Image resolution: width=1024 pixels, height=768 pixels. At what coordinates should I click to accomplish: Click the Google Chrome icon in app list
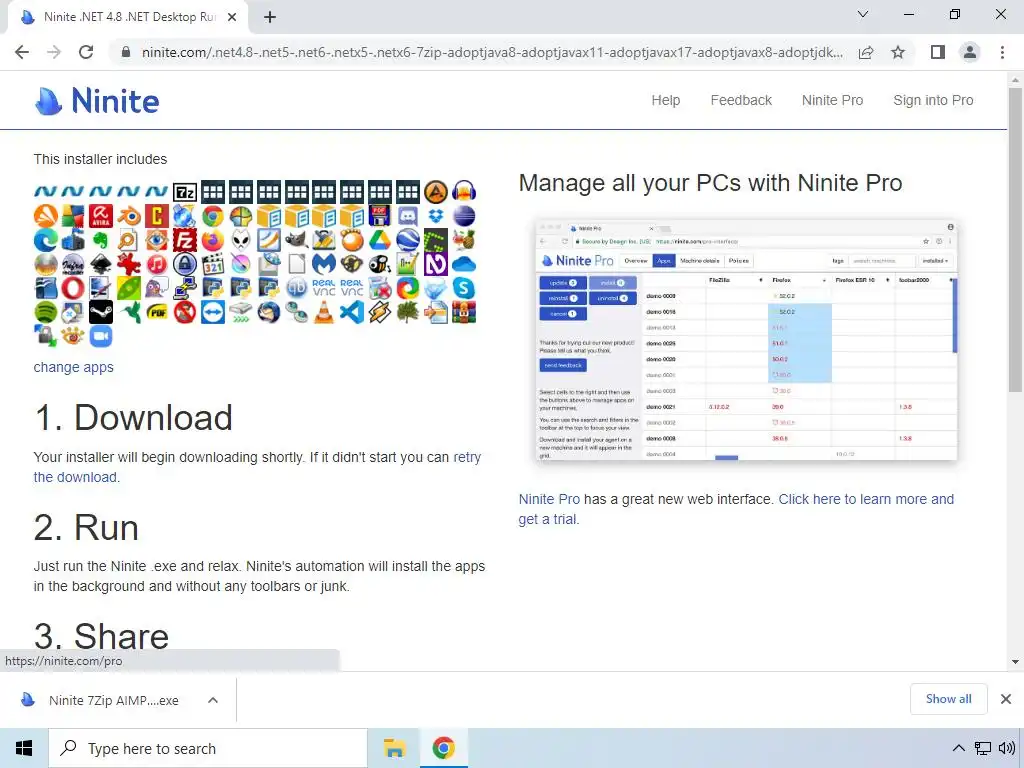pos(213,216)
